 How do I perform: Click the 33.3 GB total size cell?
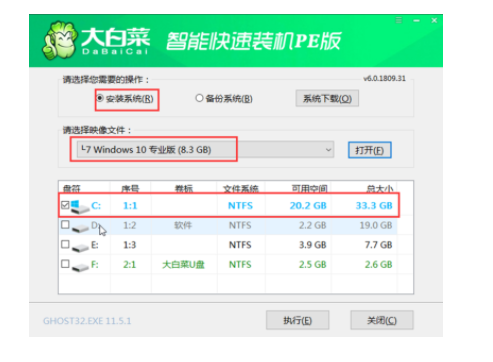click(374, 205)
